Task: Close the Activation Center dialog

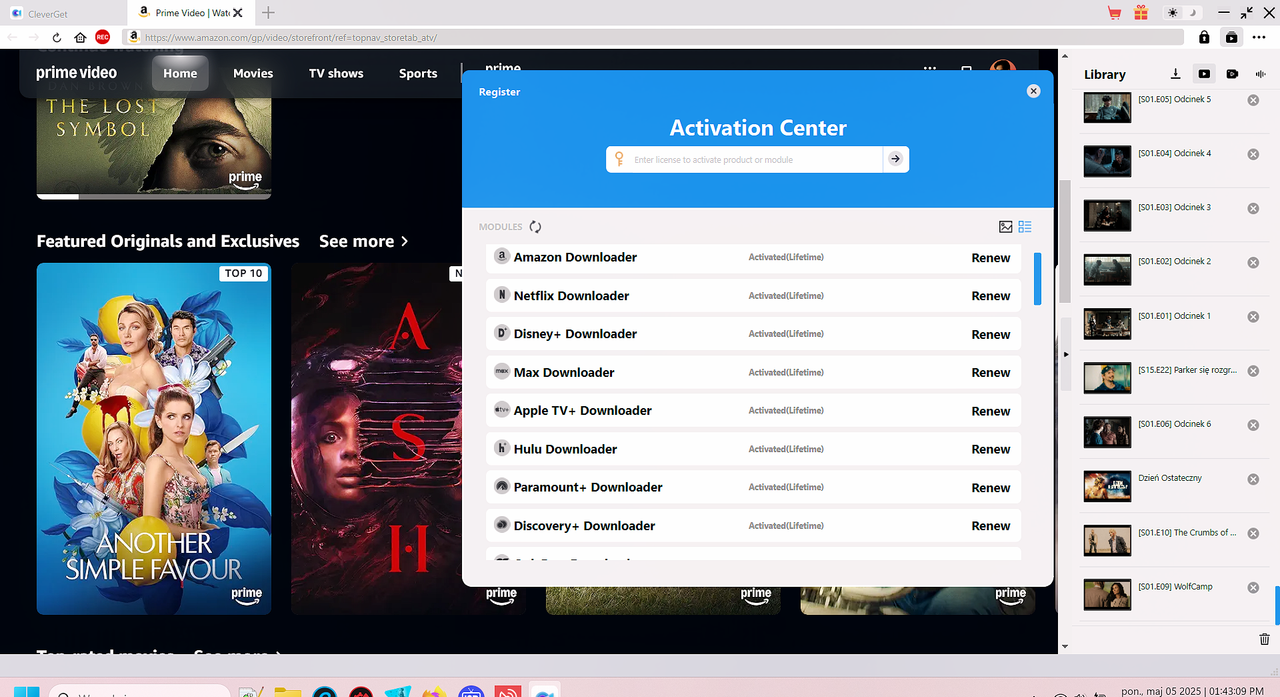Action: click(x=1033, y=91)
